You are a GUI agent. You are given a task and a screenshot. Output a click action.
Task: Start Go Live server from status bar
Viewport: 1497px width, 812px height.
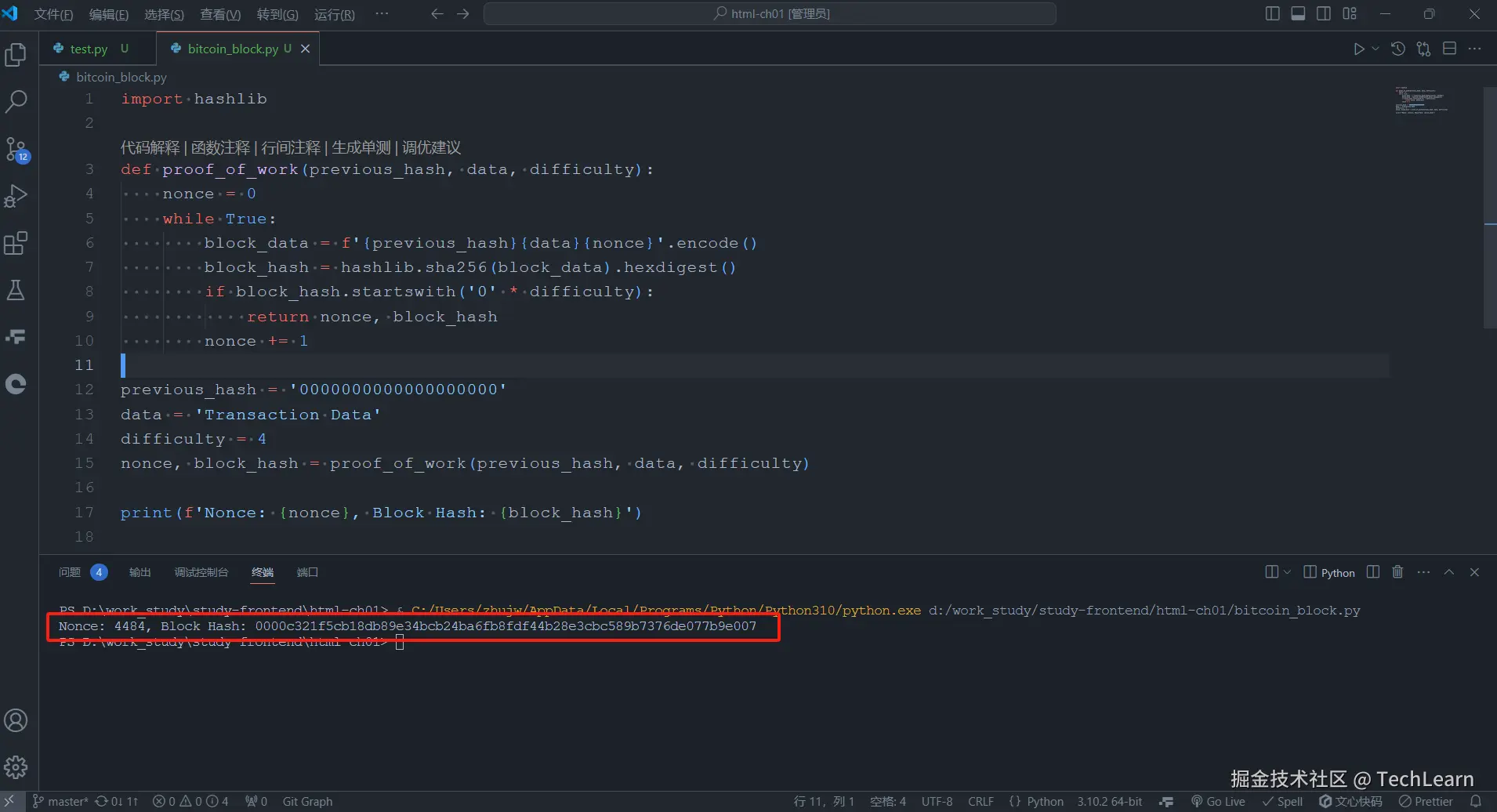click(1218, 801)
